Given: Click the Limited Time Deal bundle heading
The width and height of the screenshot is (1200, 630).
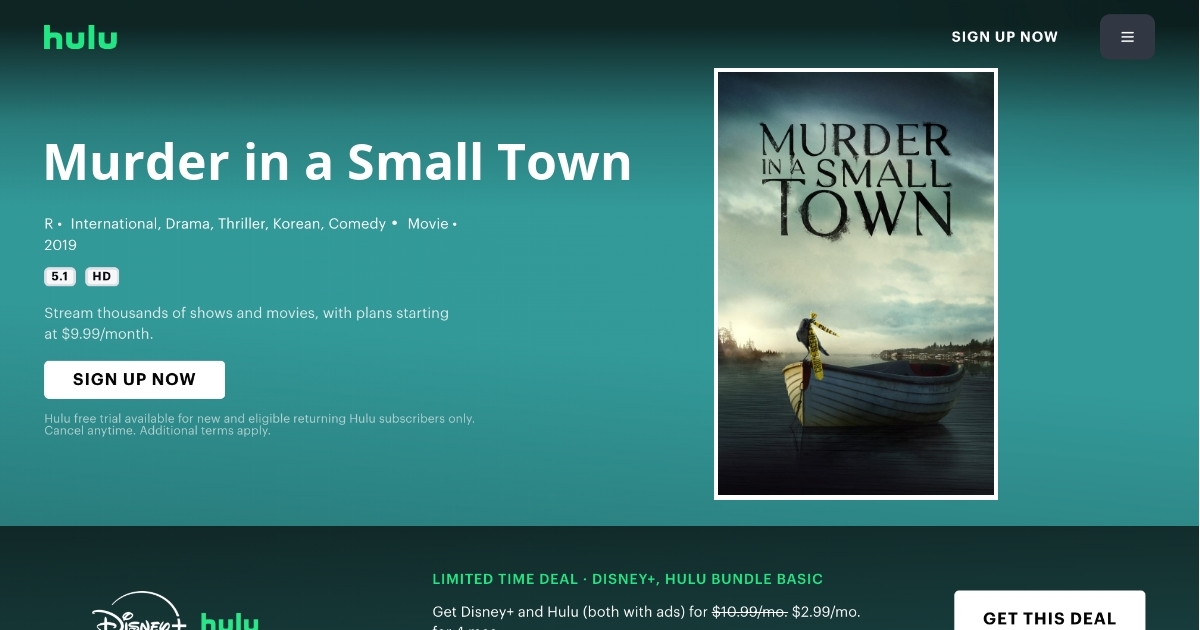Looking at the screenshot, I should 628,579.
